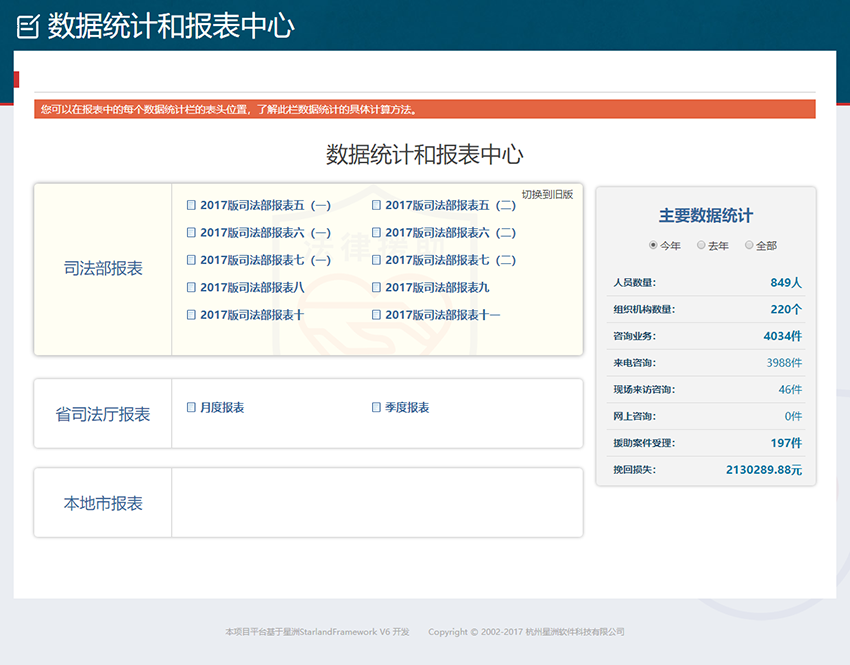The width and height of the screenshot is (850, 665).
Task: Select the 今年 radio button
Action: [653, 245]
